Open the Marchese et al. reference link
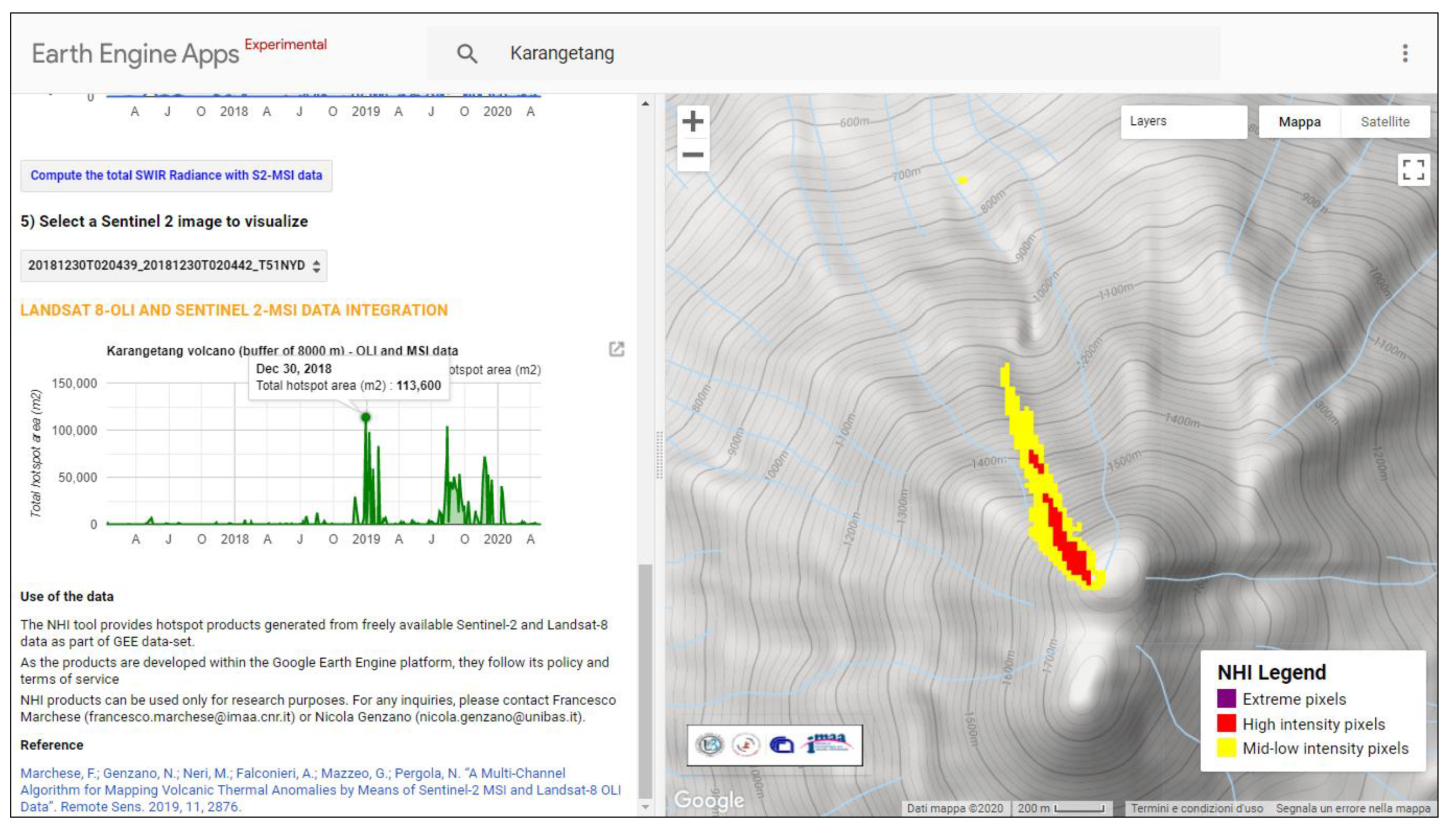The height and width of the screenshot is (834, 1456). 320,789
